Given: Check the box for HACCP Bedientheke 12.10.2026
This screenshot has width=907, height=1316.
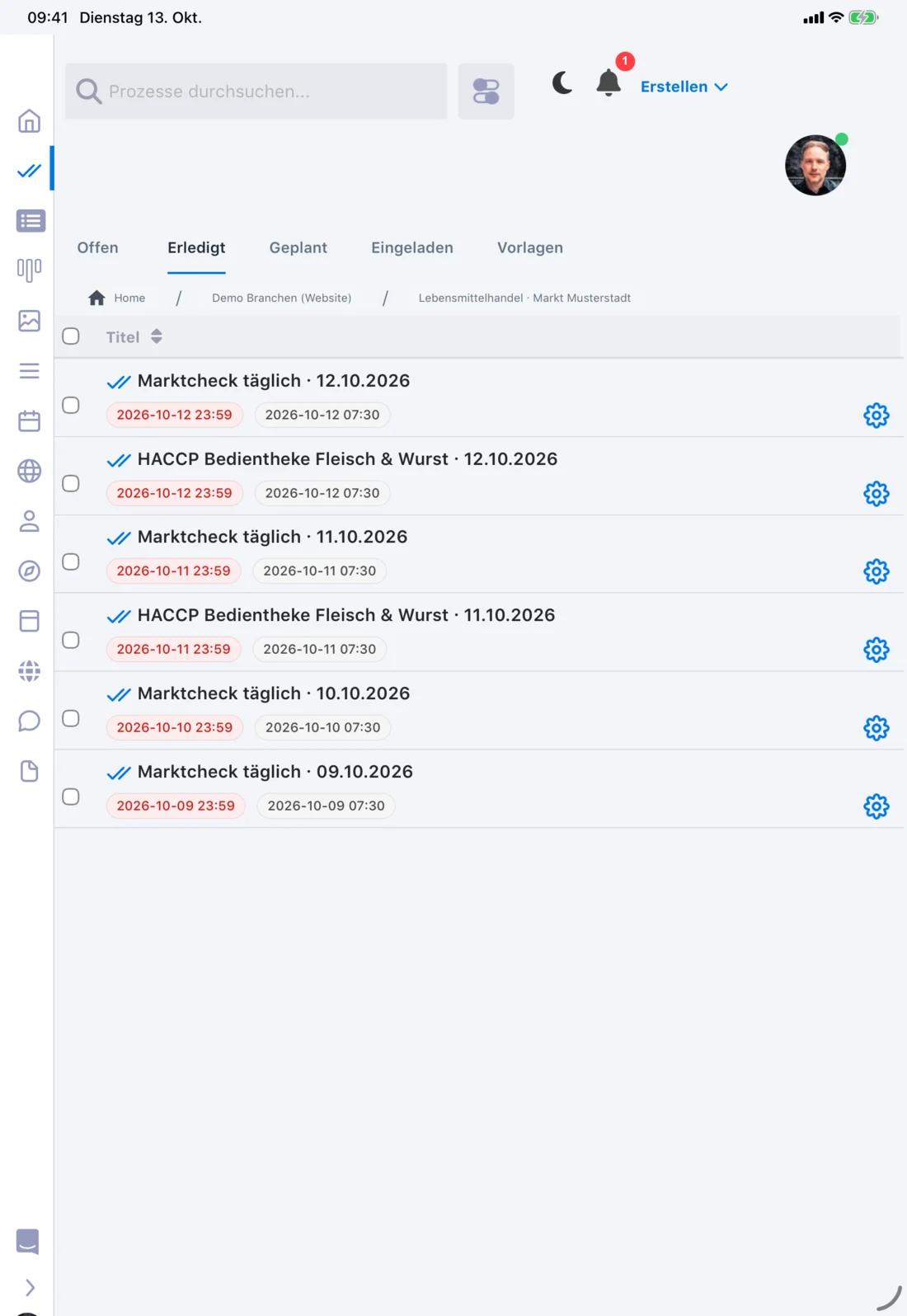Looking at the screenshot, I should [x=71, y=483].
